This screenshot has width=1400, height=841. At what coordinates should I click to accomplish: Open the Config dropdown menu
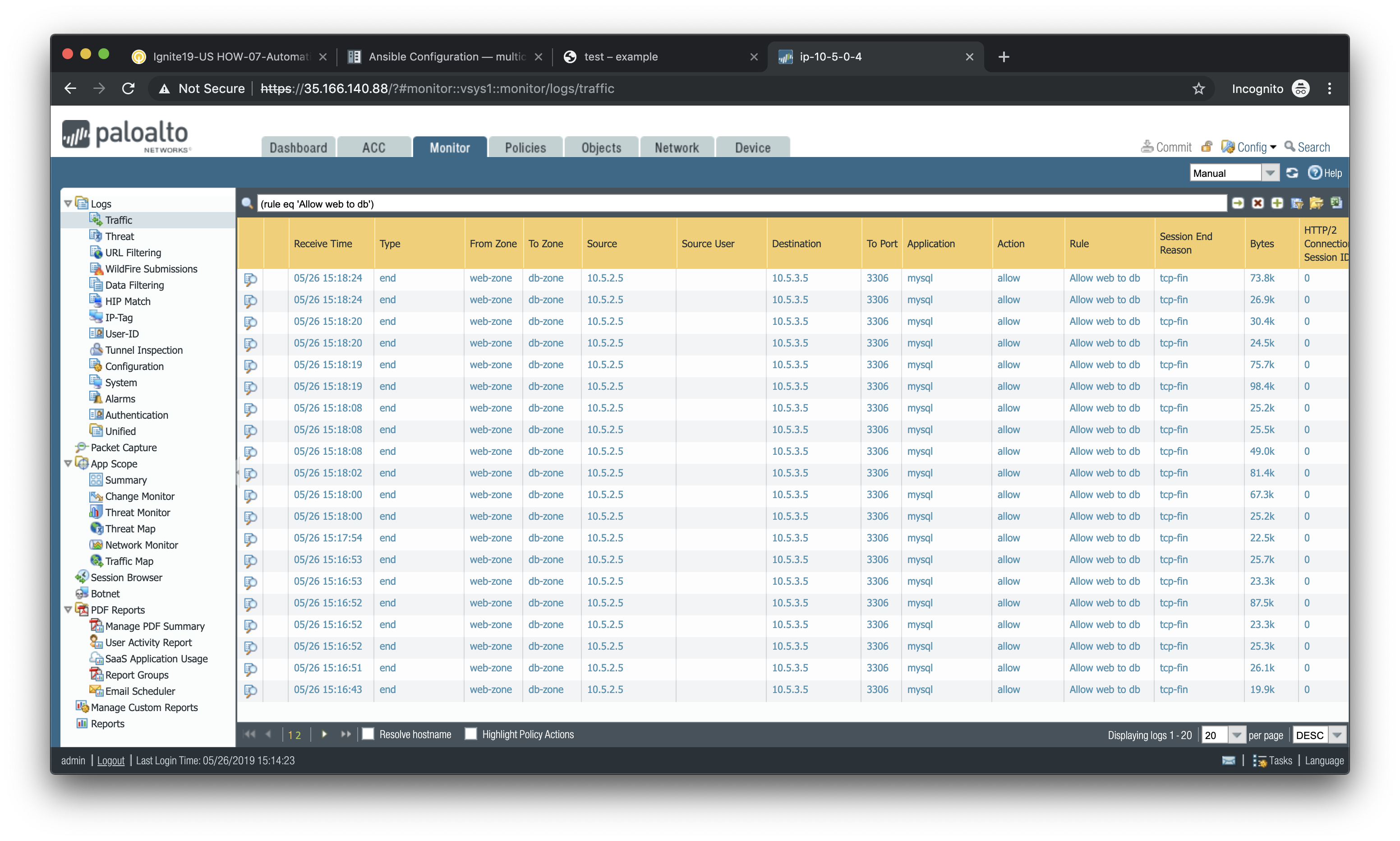pos(1249,148)
